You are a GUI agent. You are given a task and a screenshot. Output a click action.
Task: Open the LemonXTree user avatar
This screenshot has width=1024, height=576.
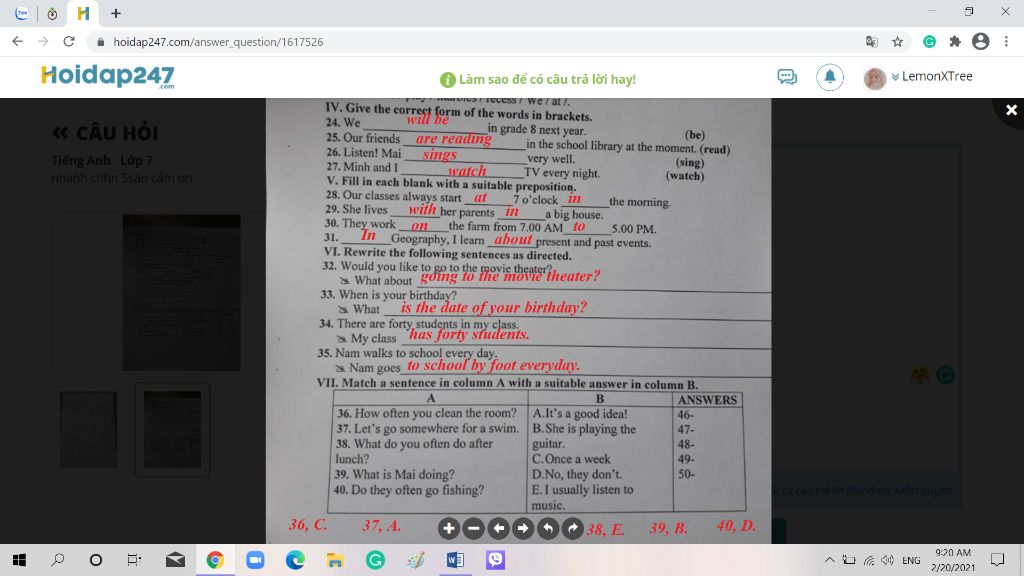coord(874,78)
